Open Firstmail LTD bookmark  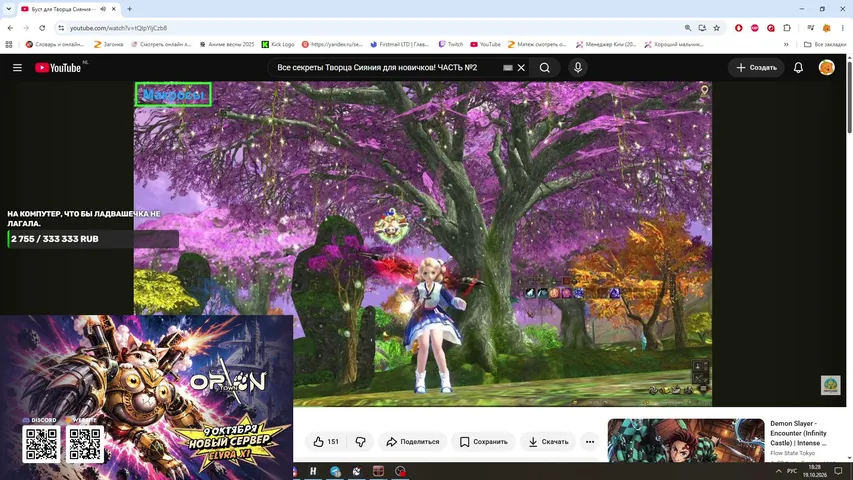coord(399,44)
